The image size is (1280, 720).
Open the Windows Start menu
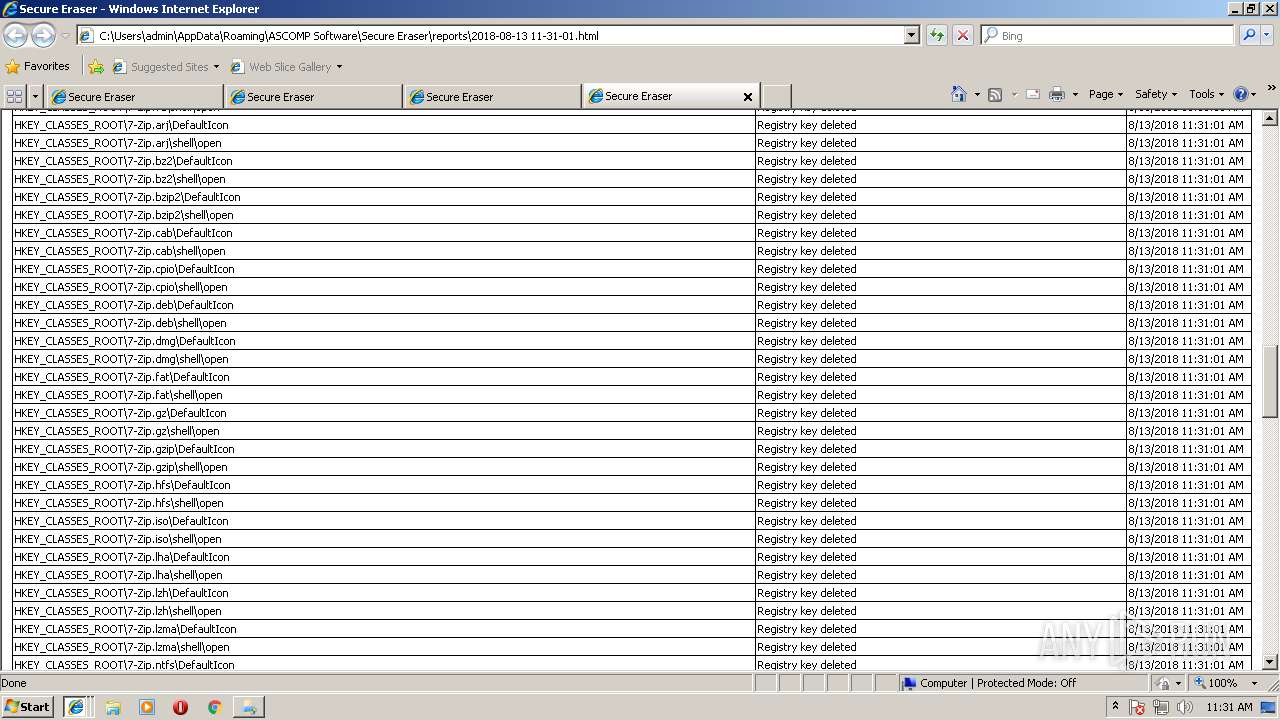click(27, 706)
